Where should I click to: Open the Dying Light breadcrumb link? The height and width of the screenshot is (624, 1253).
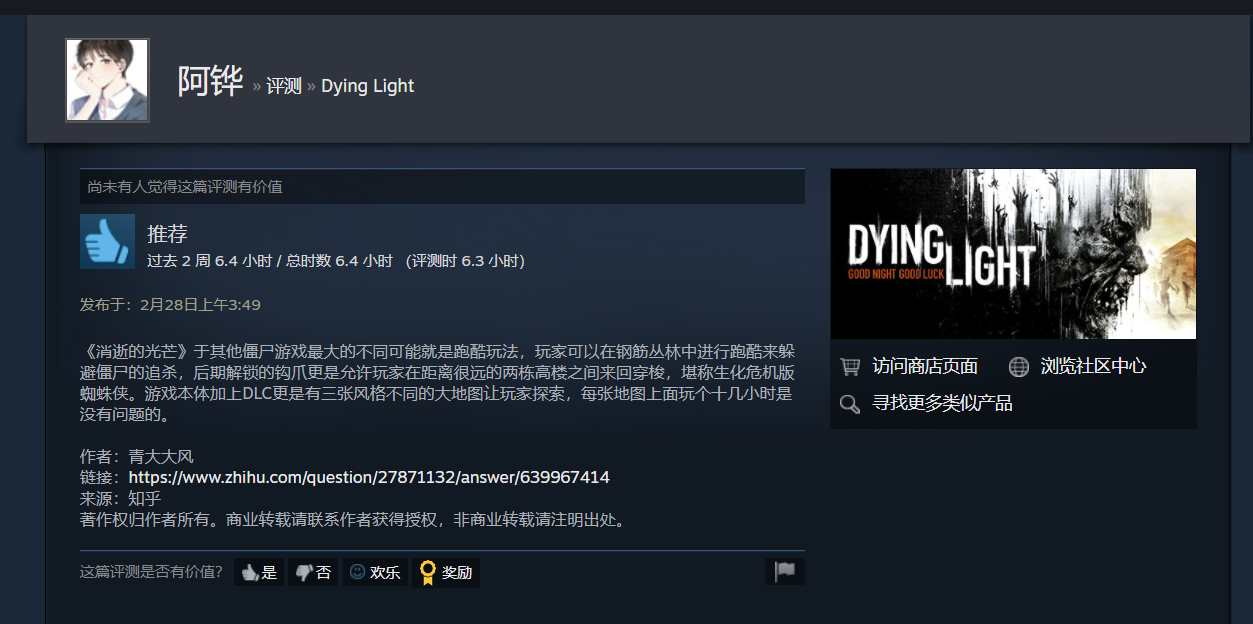point(367,86)
